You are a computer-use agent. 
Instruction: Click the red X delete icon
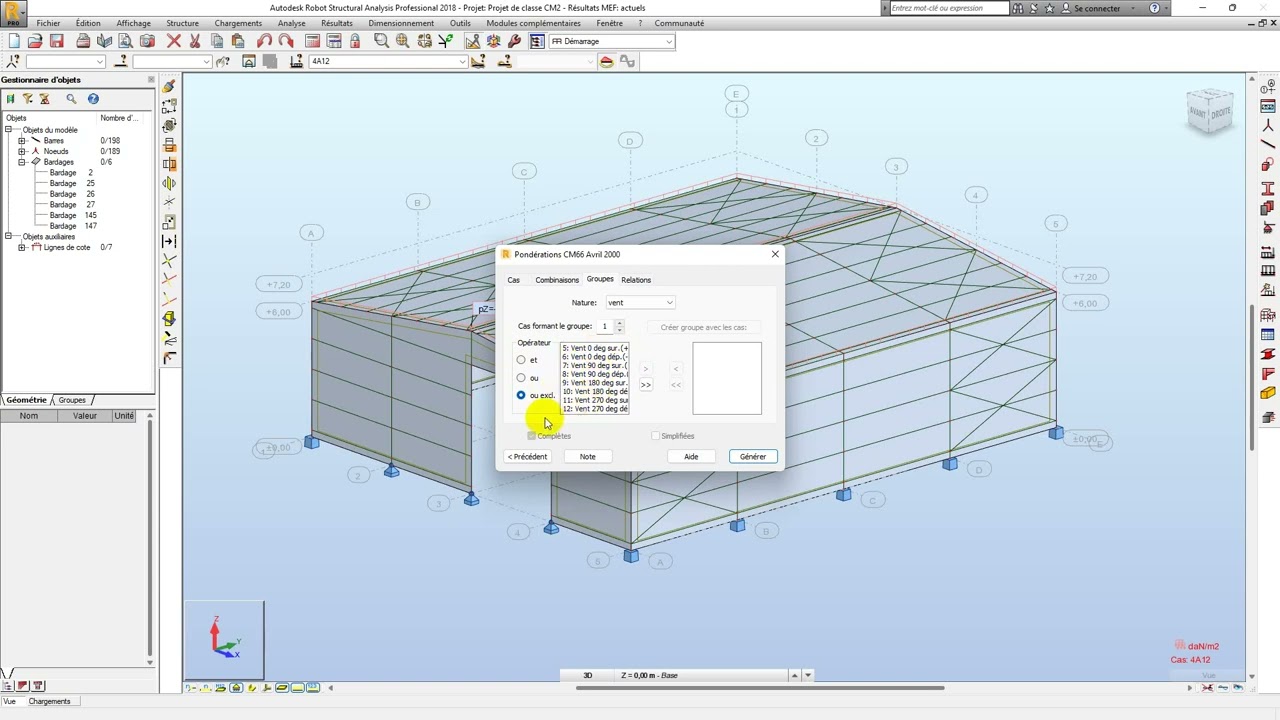tap(174, 41)
